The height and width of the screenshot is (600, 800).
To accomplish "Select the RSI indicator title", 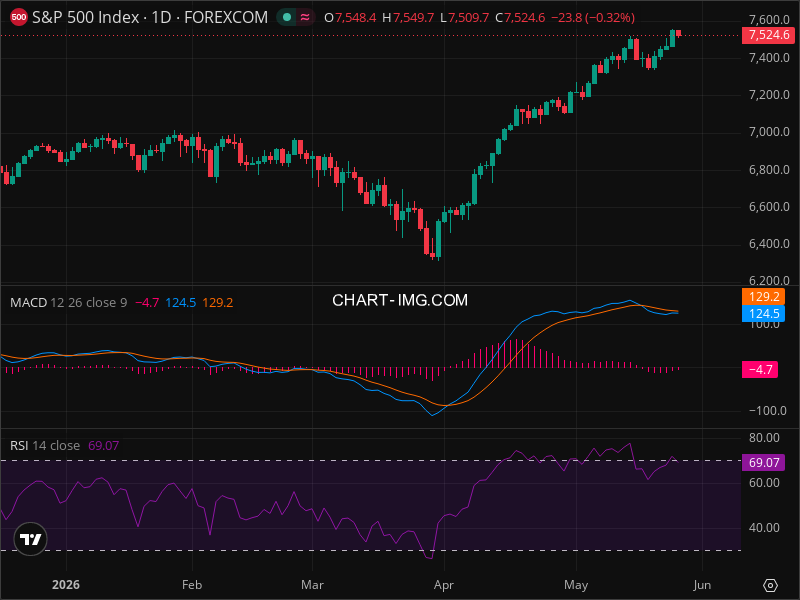I will pyautogui.click(x=19, y=446).
